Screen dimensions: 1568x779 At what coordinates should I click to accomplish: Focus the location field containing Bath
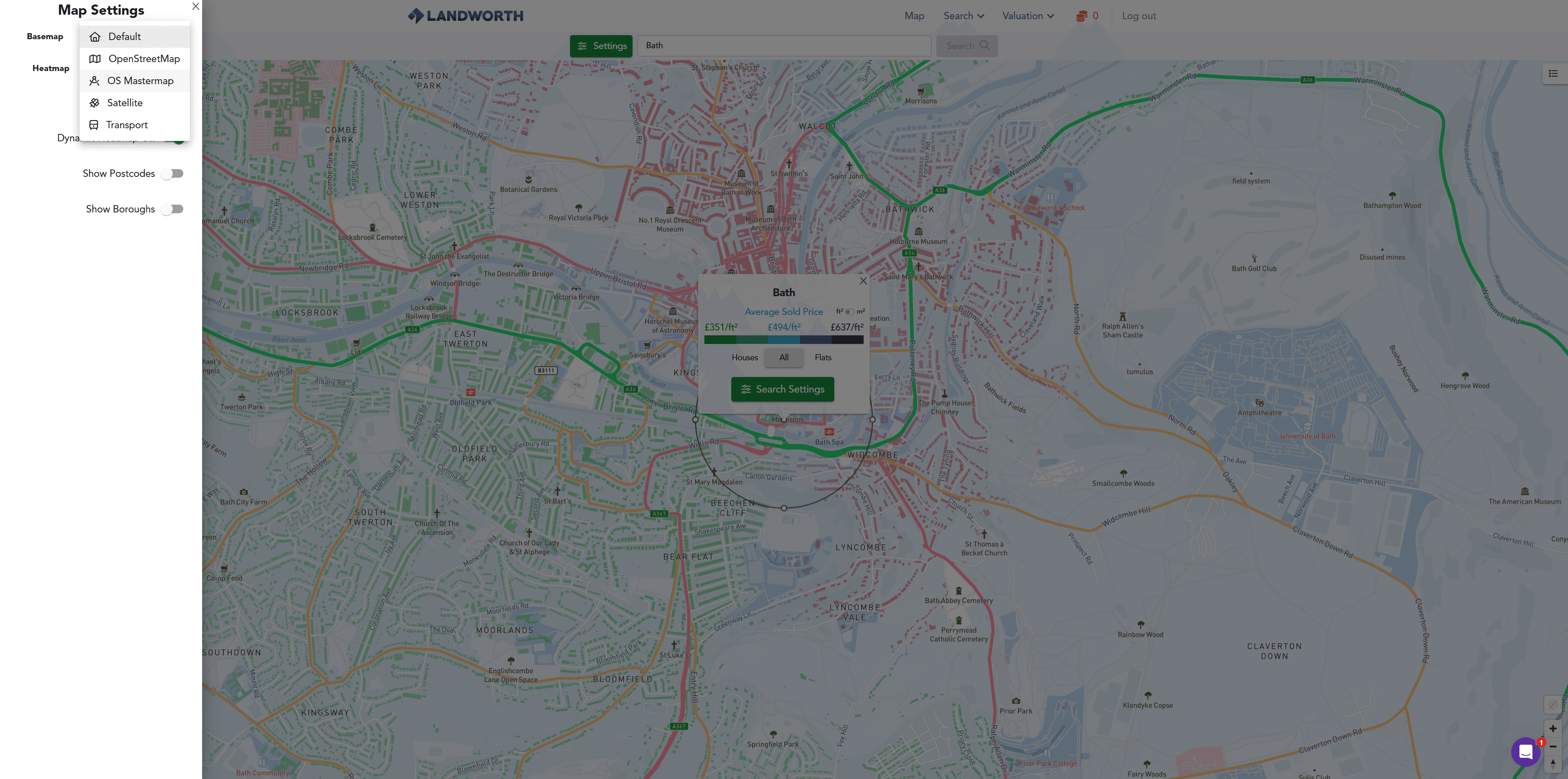click(x=784, y=46)
